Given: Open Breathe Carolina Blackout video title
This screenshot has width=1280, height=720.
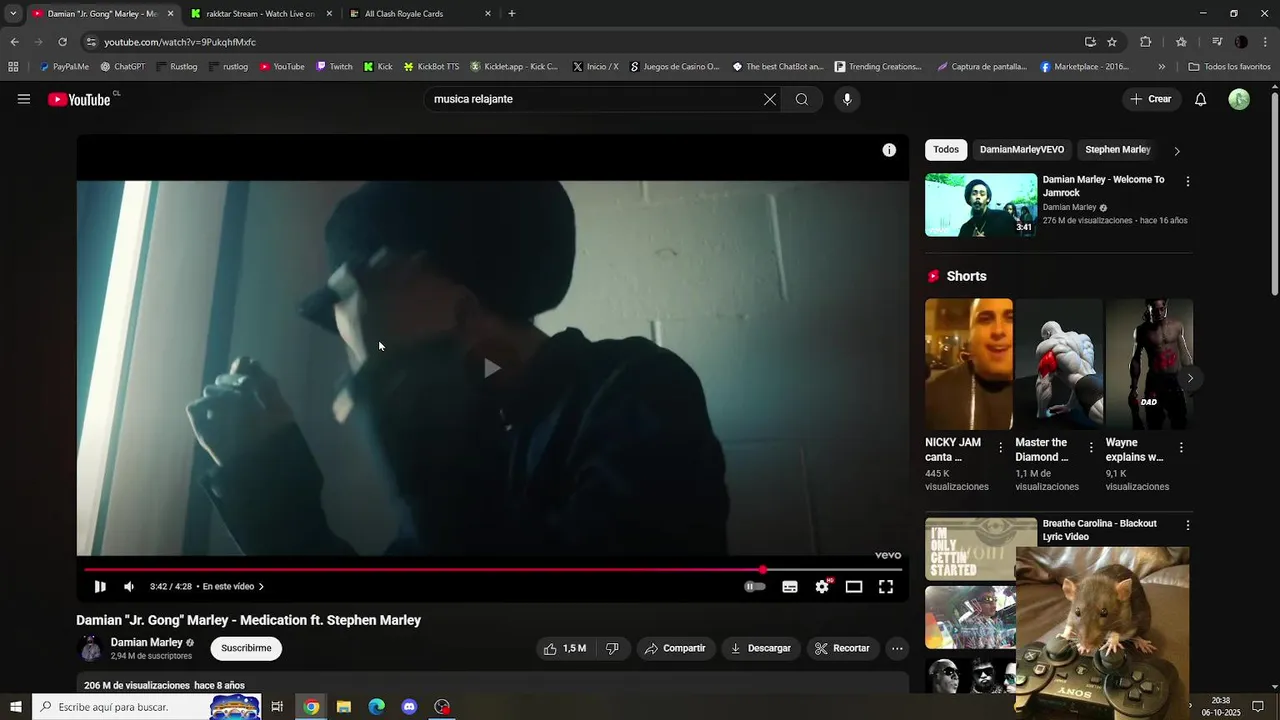Looking at the screenshot, I should coord(1099,530).
